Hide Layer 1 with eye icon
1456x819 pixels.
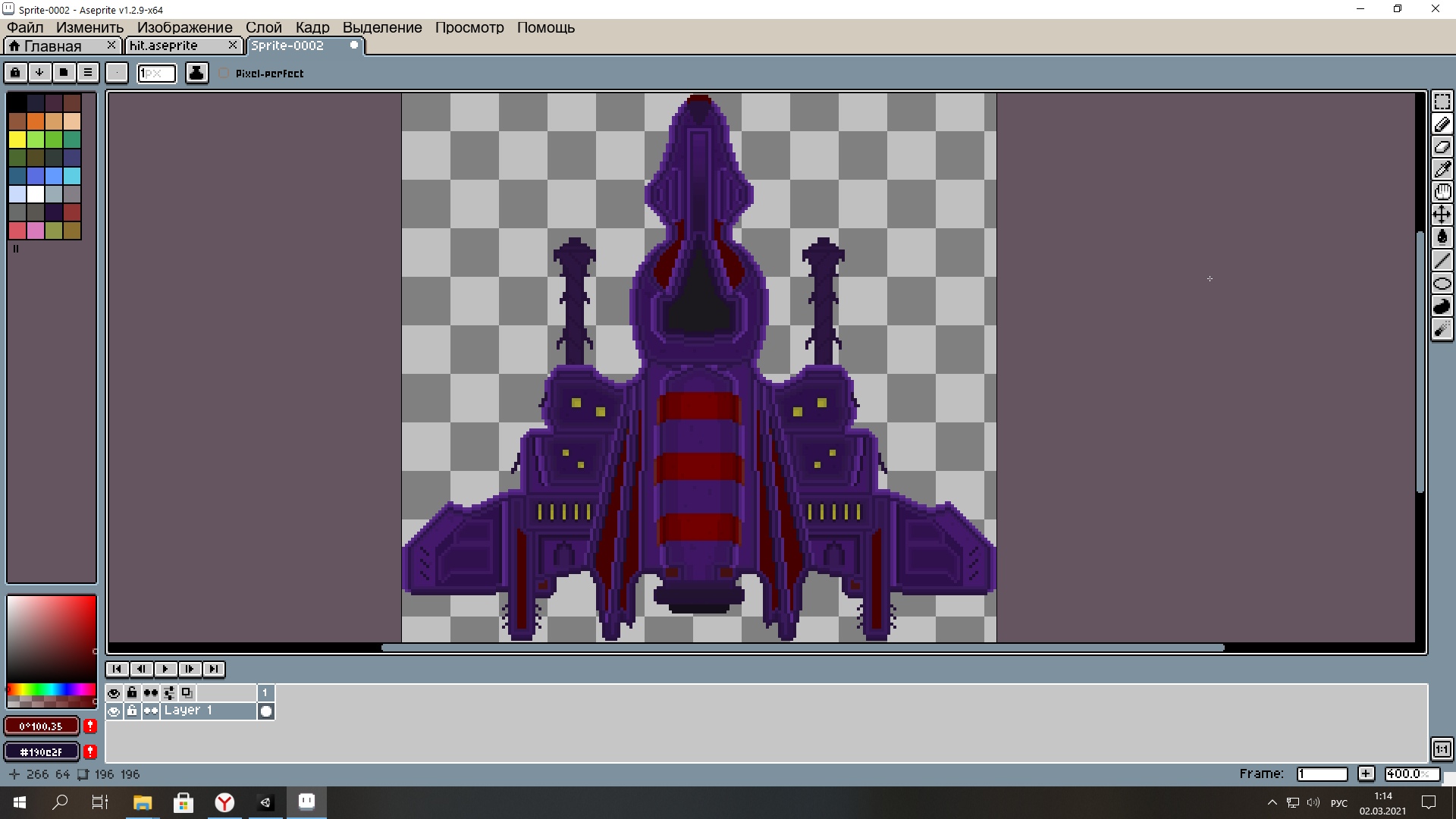click(x=114, y=711)
